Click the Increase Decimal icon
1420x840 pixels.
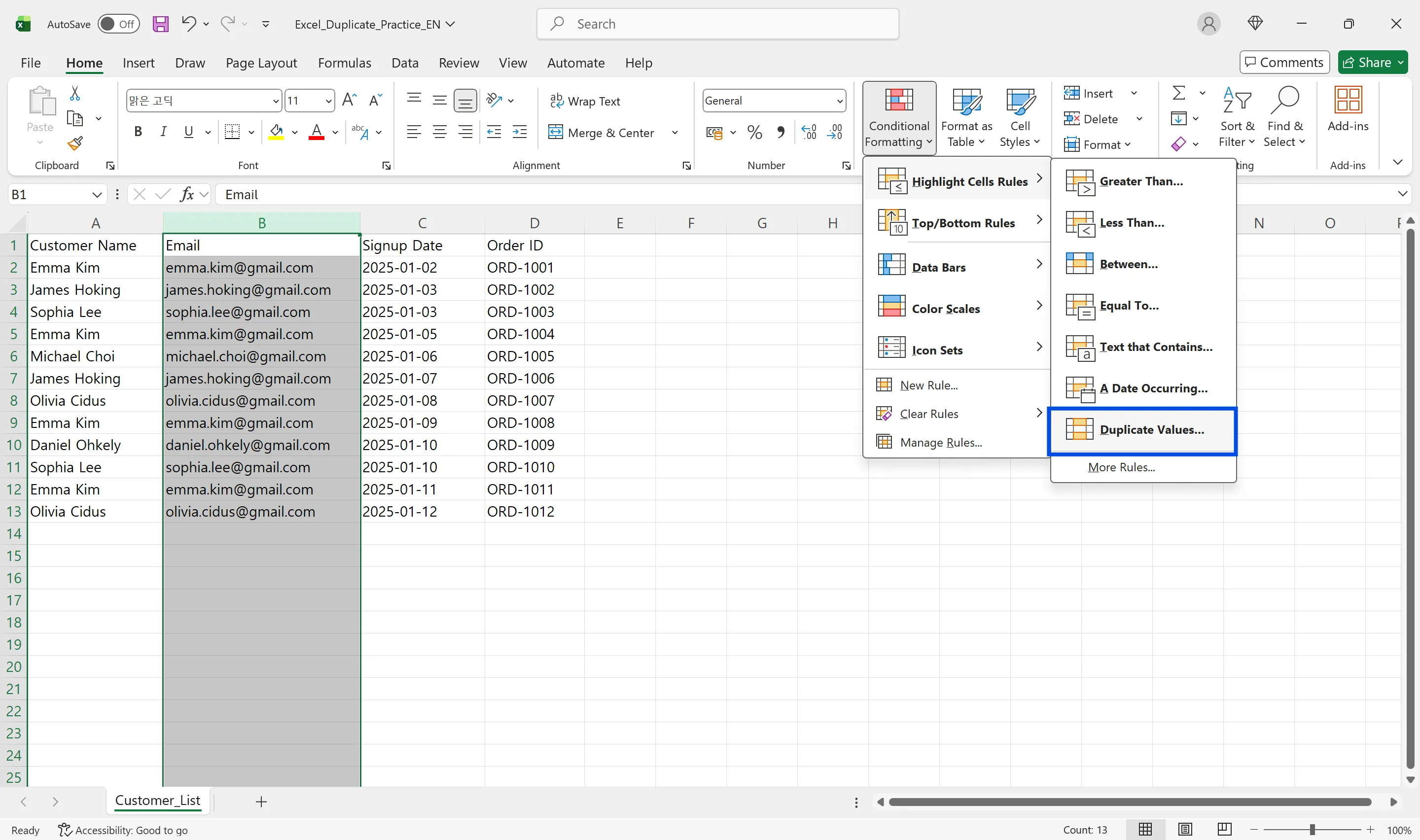[809, 132]
